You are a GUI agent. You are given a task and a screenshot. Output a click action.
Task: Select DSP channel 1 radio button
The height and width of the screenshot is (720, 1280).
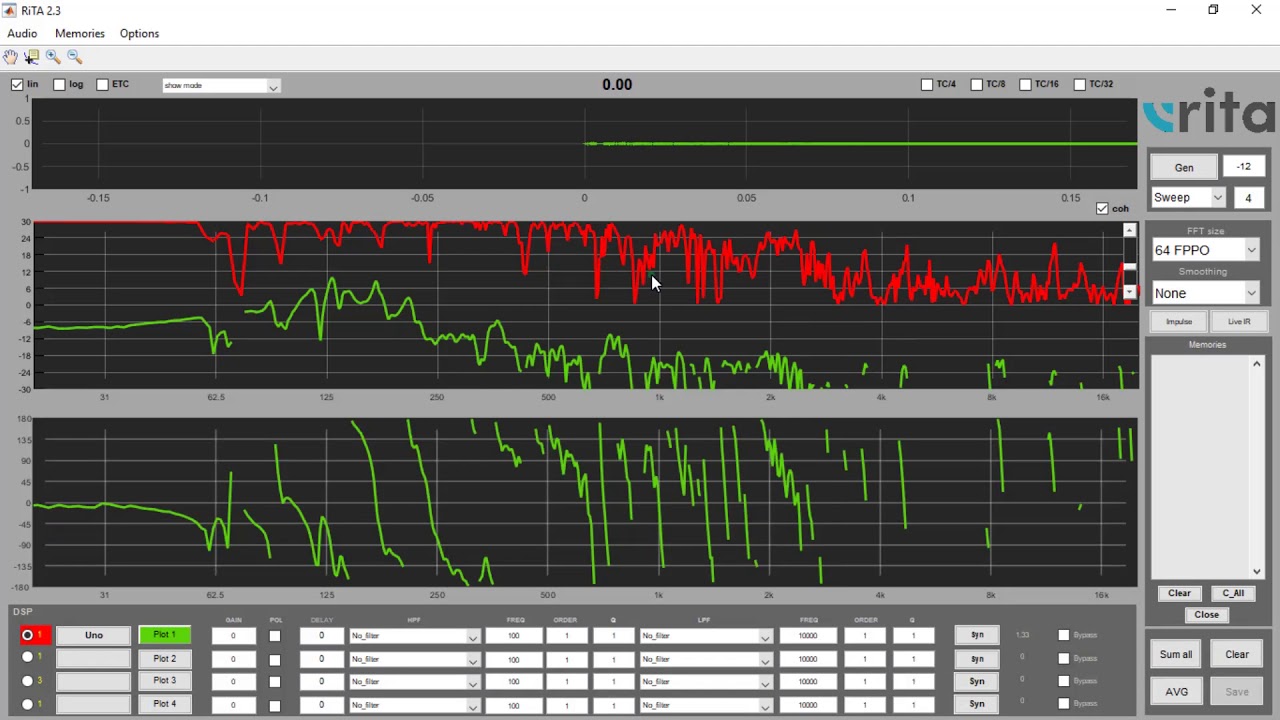pos(27,635)
